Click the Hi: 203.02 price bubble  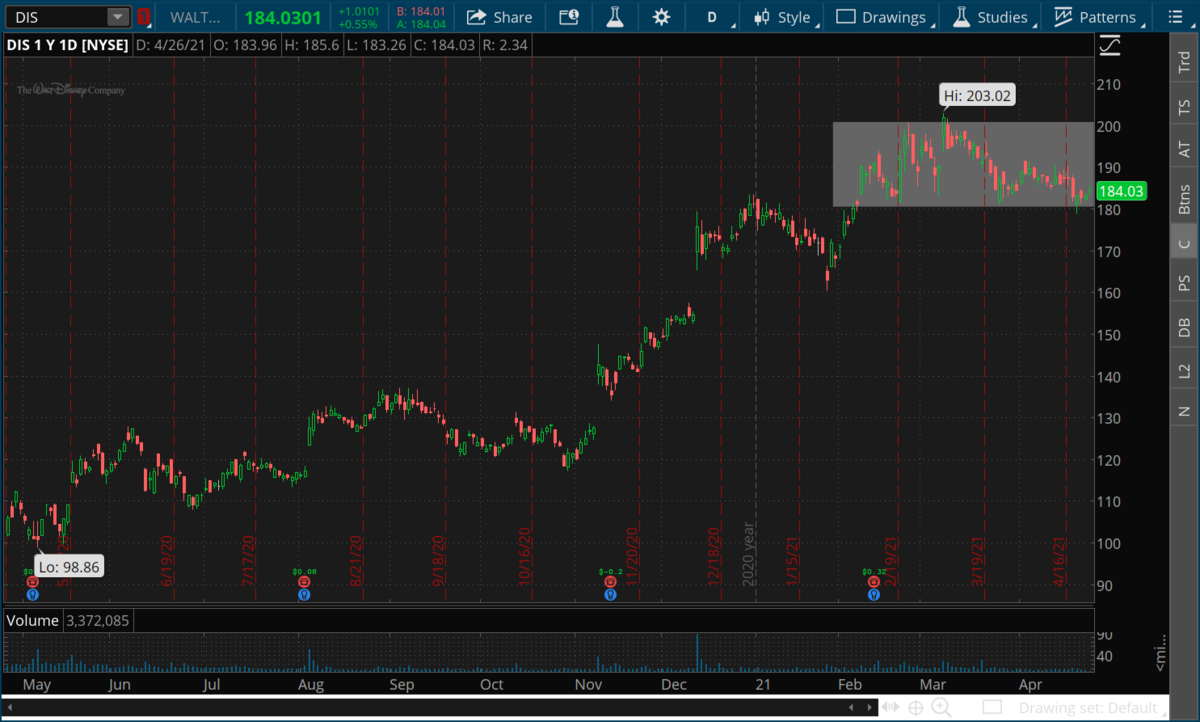point(976,96)
